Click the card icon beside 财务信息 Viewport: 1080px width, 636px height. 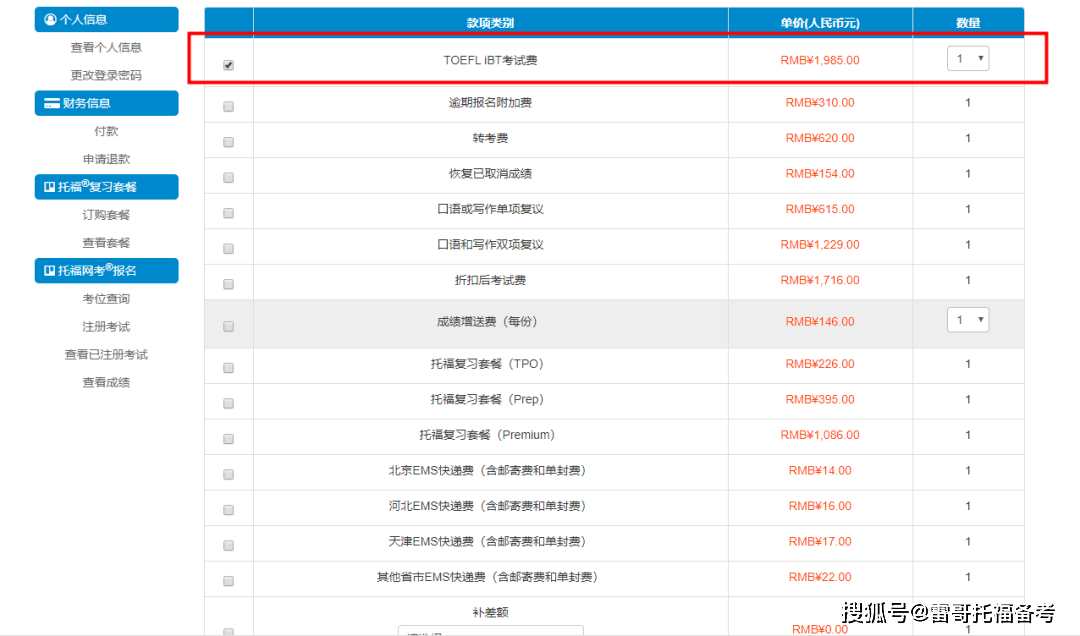[52, 103]
